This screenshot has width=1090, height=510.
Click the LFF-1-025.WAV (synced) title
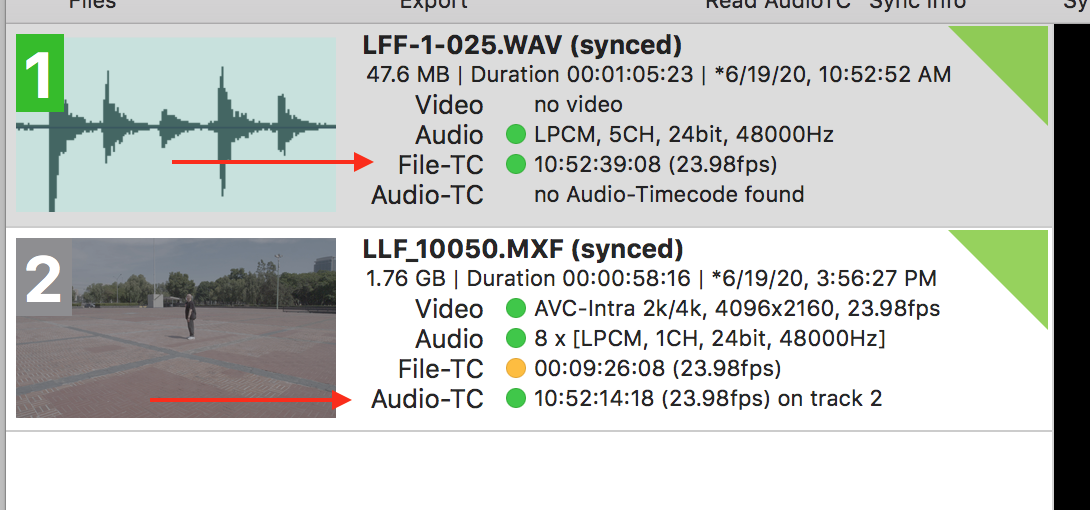[522, 46]
